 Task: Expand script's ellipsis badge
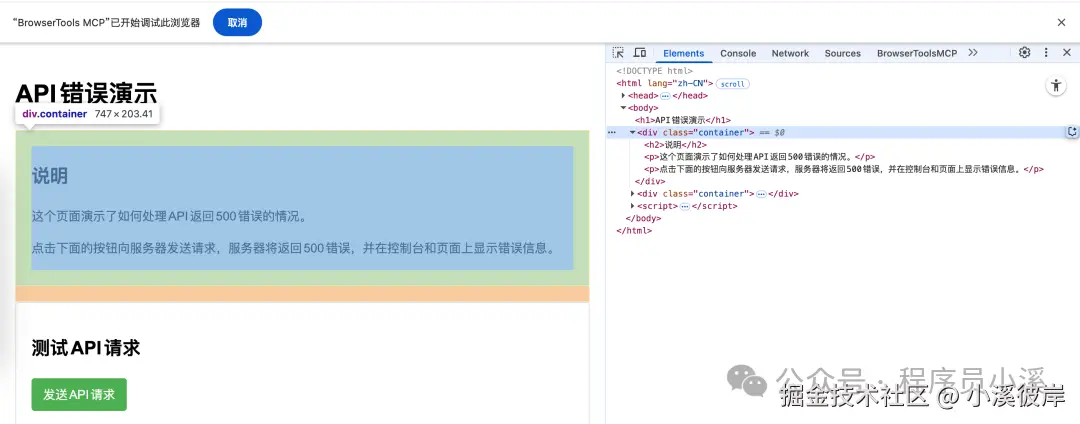click(685, 206)
